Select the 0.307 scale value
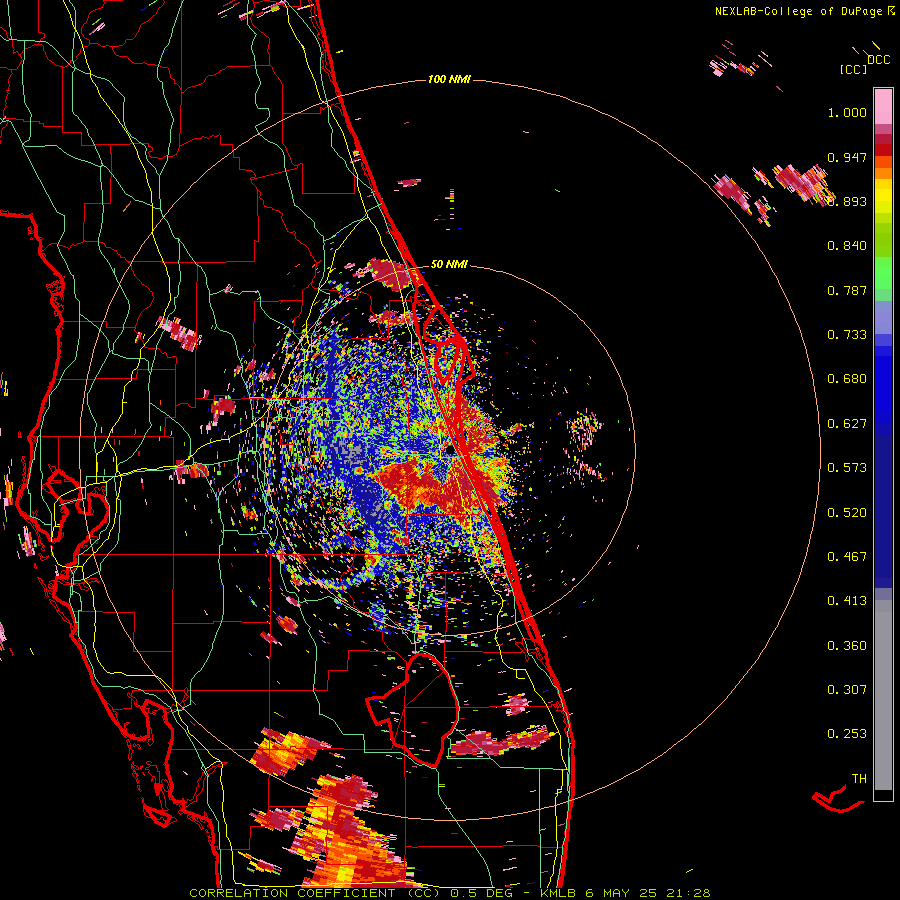This screenshot has height=900, width=900. [847, 690]
